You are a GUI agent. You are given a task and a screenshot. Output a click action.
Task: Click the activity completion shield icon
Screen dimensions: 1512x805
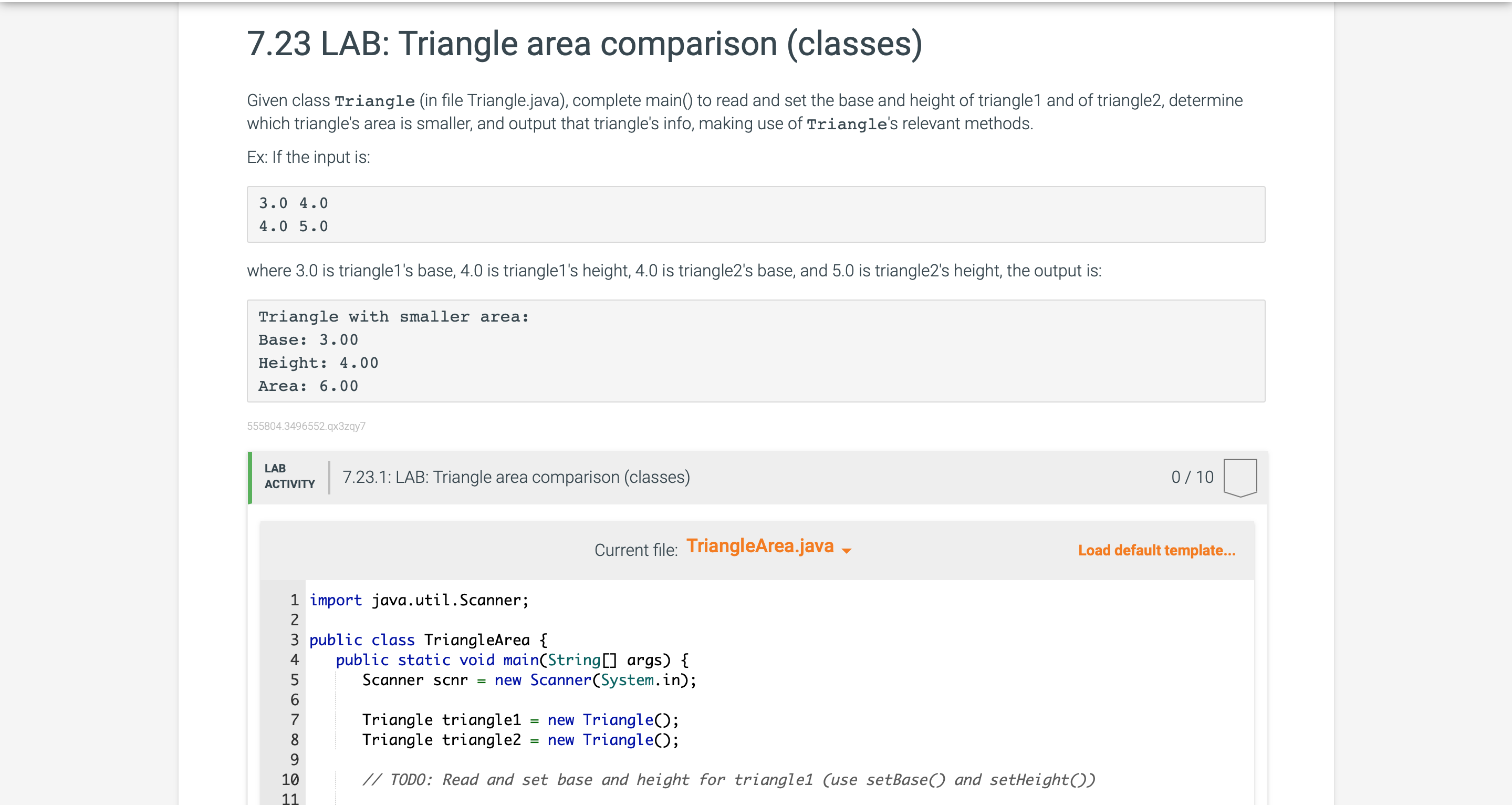tap(1240, 477)
